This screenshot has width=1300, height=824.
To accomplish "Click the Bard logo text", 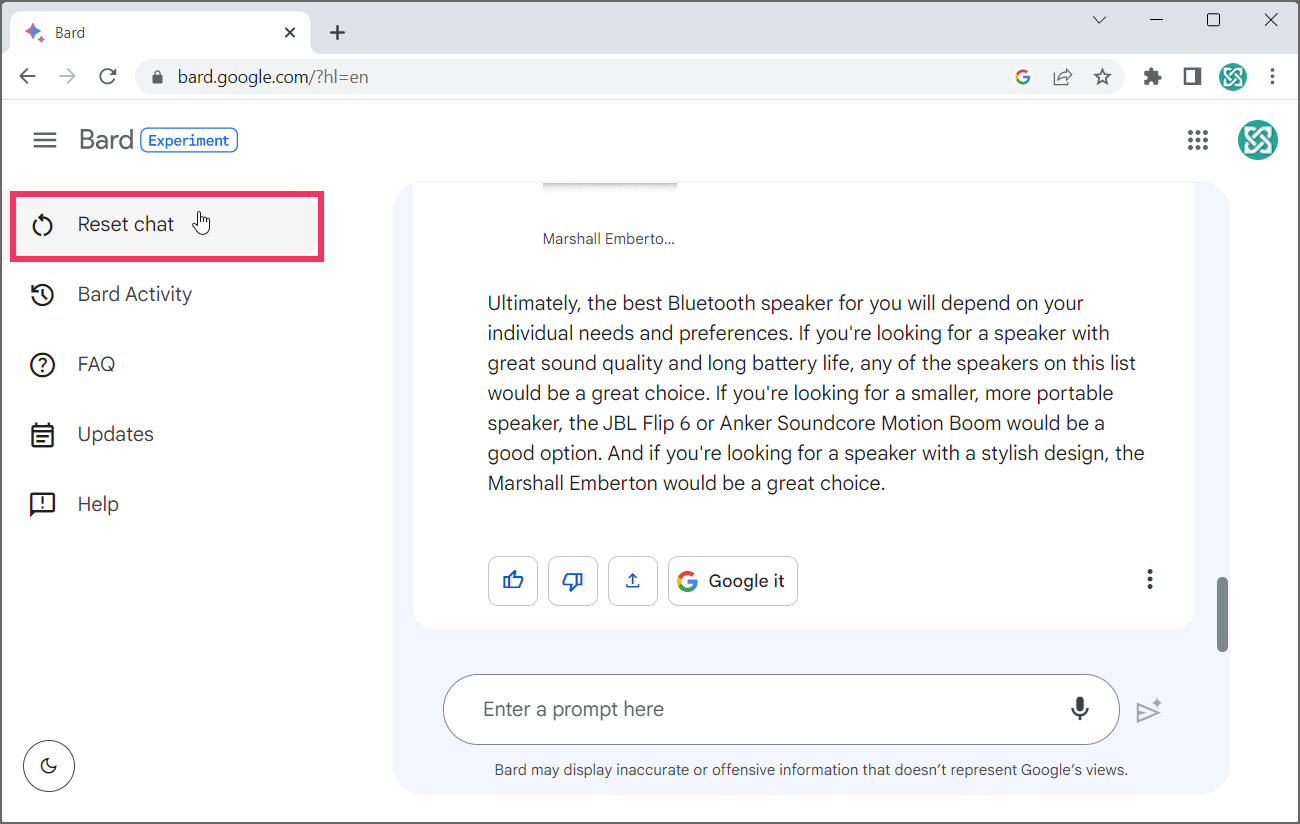I will [x=106, y=140].
